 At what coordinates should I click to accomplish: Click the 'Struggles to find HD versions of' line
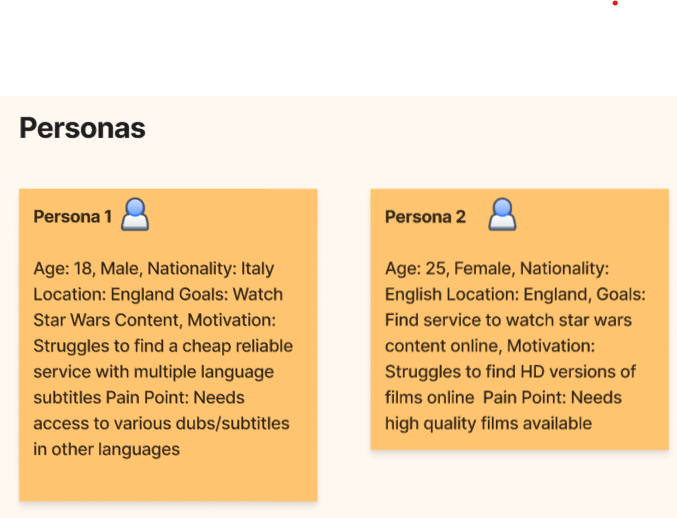click(510, 372)
